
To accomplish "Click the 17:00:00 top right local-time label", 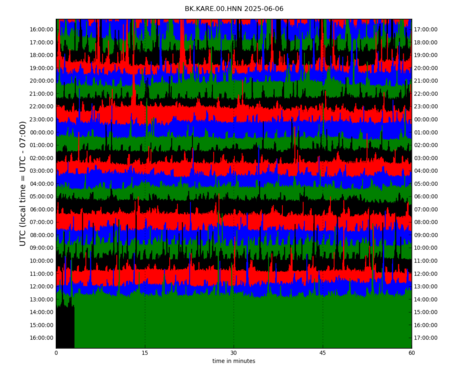I will click(x=426, y=29).
